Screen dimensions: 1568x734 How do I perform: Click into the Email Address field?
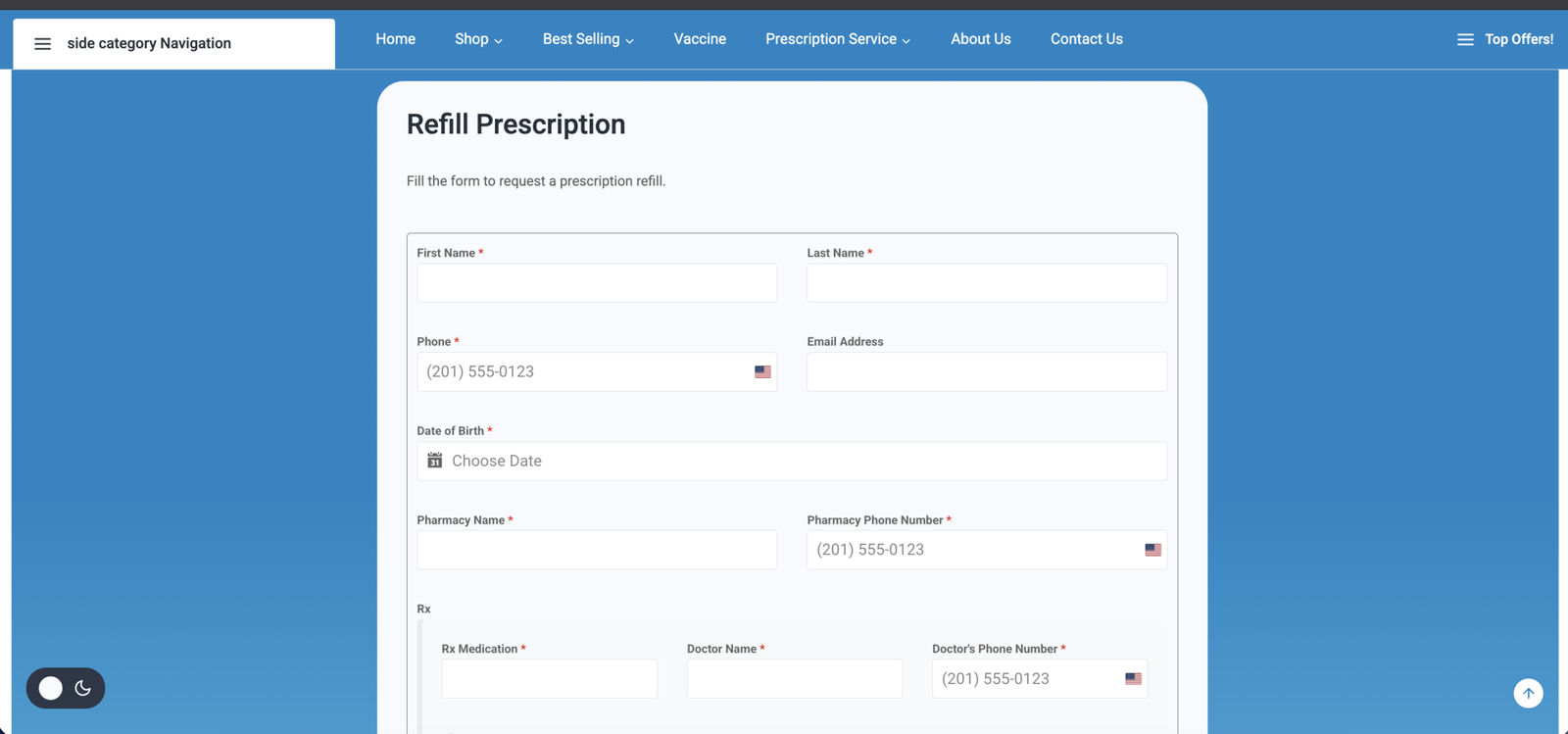(987, 372)
